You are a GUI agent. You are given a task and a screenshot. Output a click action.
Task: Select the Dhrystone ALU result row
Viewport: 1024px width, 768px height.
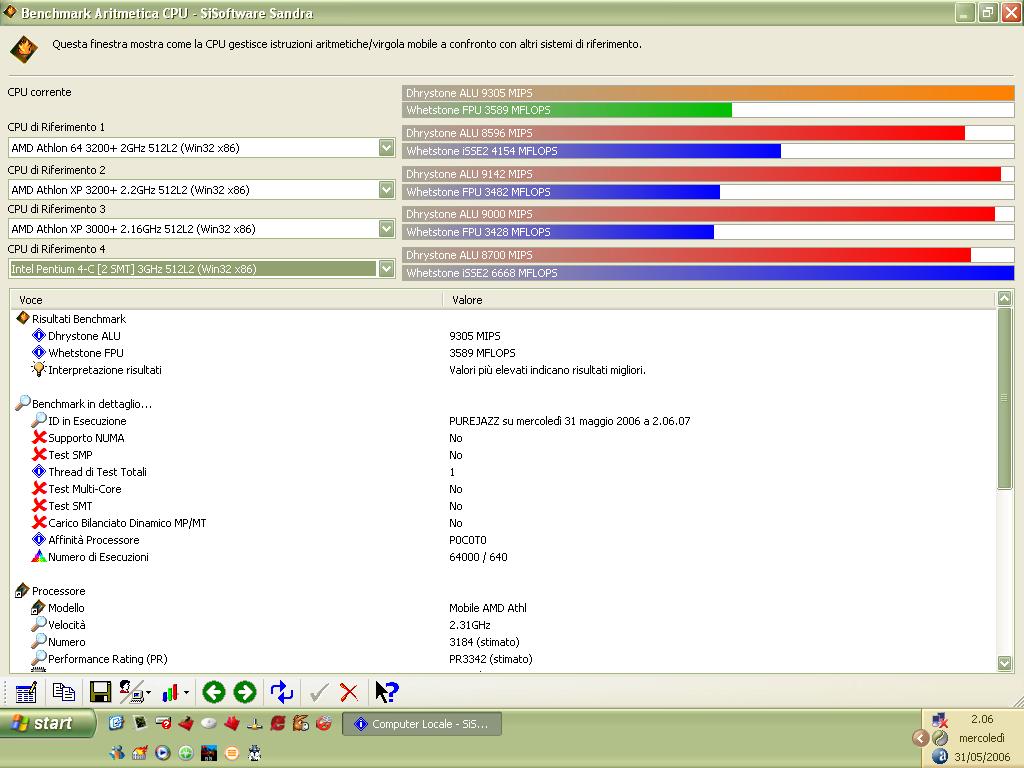504,336
